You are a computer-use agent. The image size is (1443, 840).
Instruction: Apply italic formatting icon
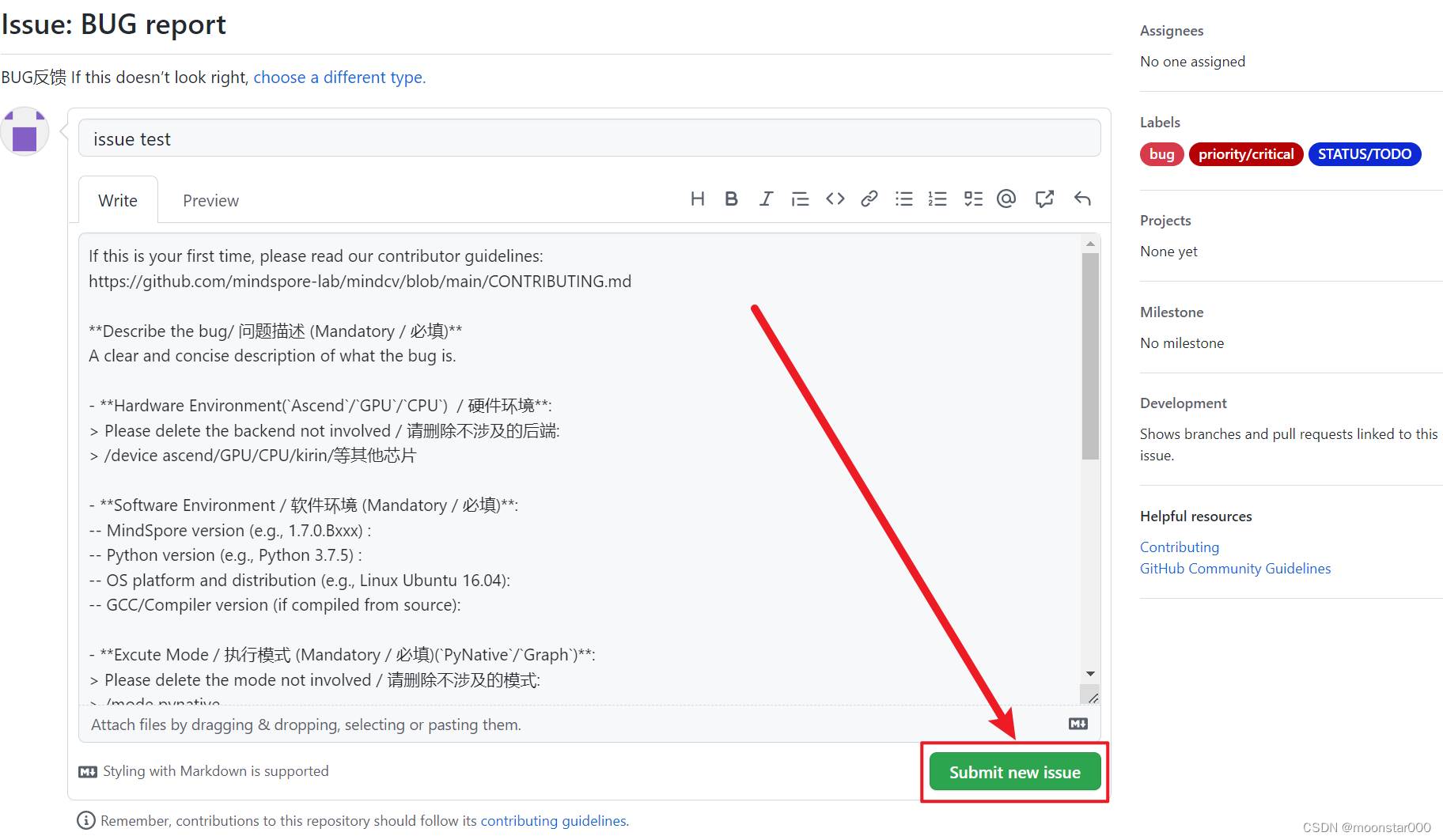tap(766, 199)
